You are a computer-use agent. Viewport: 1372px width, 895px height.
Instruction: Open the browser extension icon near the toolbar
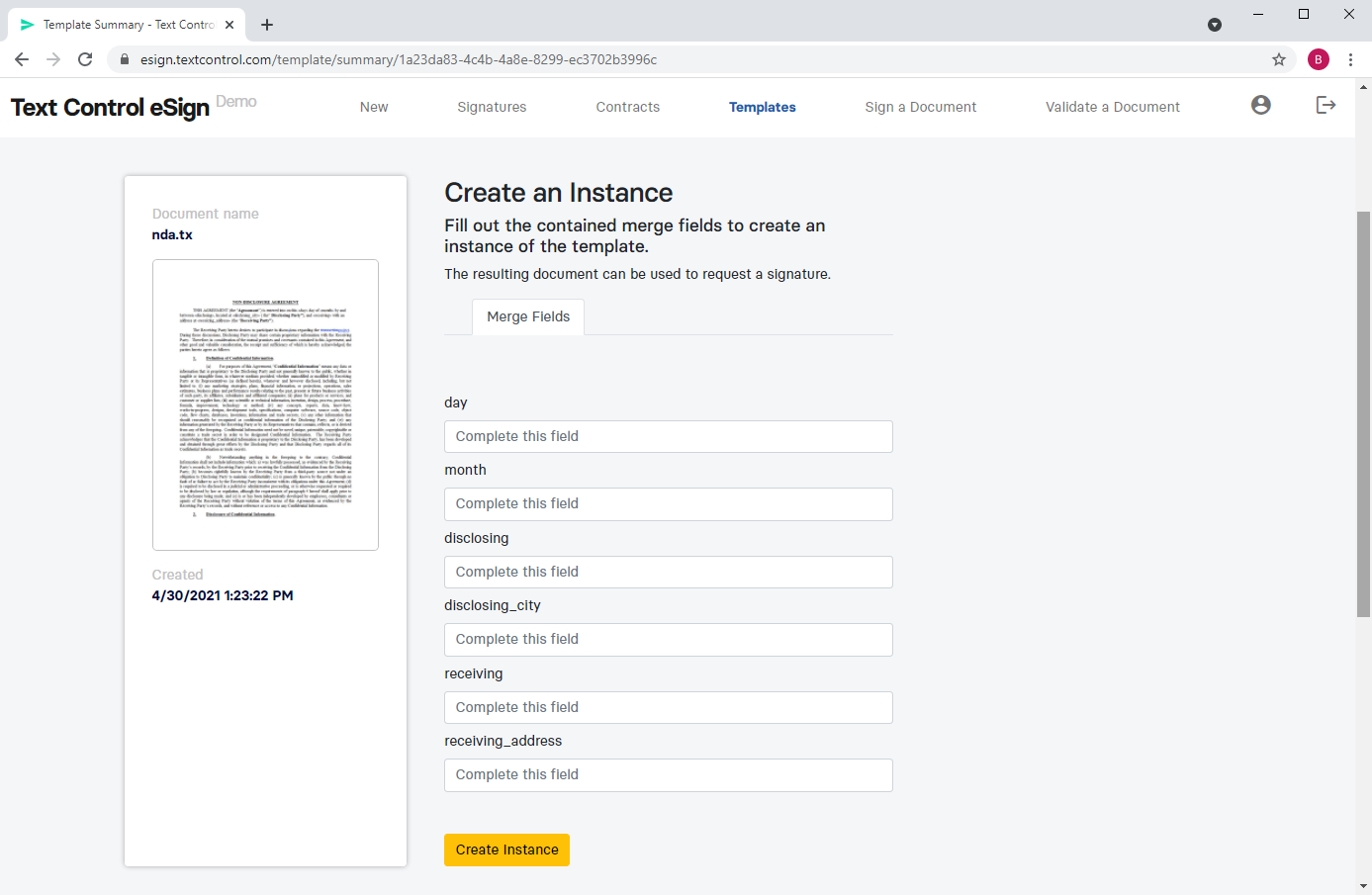[x=1215, y=24]
